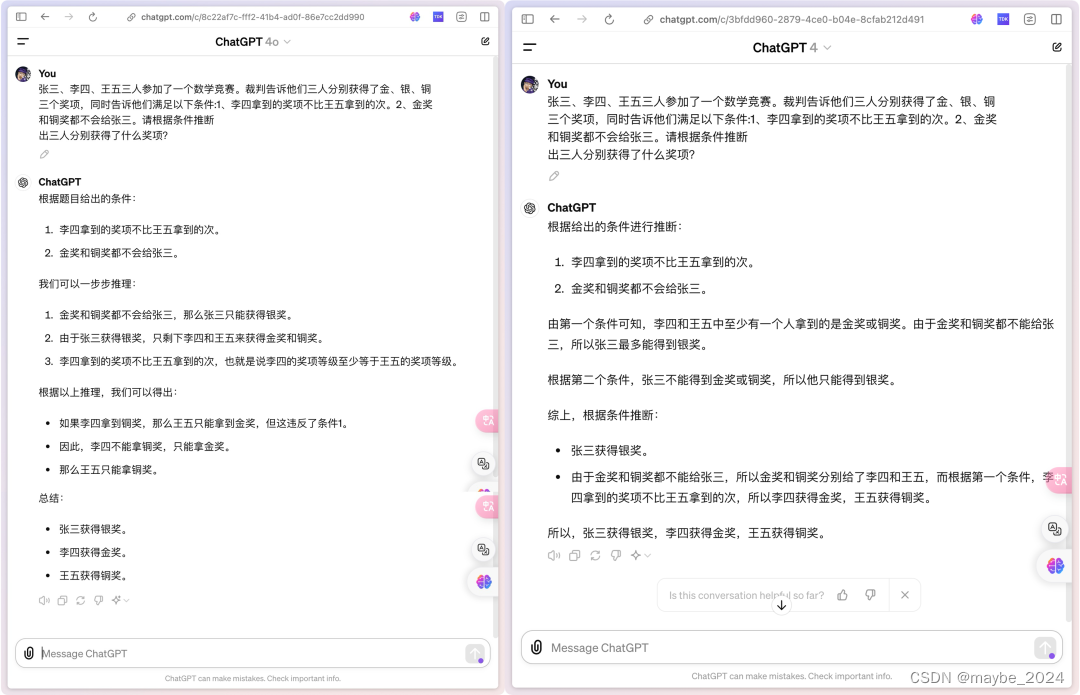Click lower brain extension floating button, left window
This screenshot has height=695, width=1080.
[484, 582]
